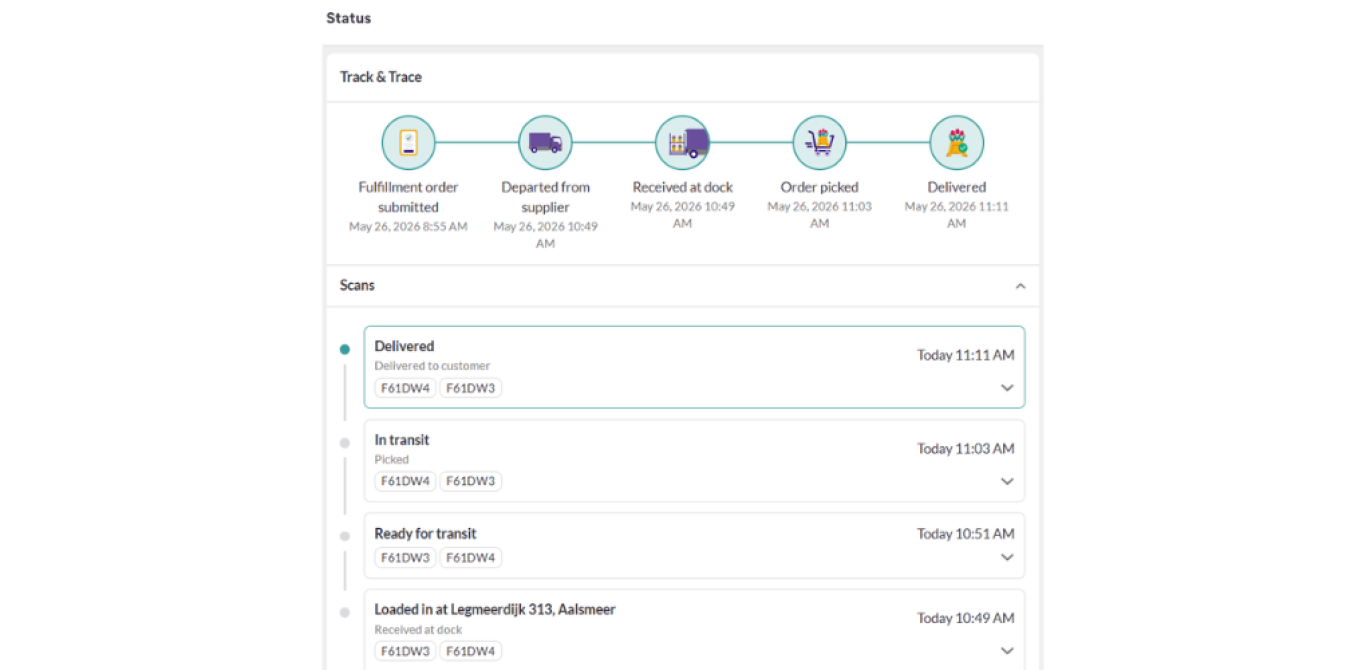
Task: Click the Order picked cart icon
Action: click(x=819, y=143)
